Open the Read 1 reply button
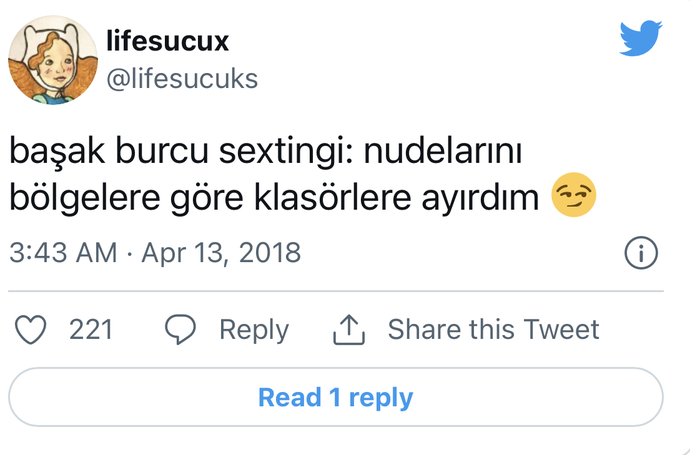 [335, 397]
